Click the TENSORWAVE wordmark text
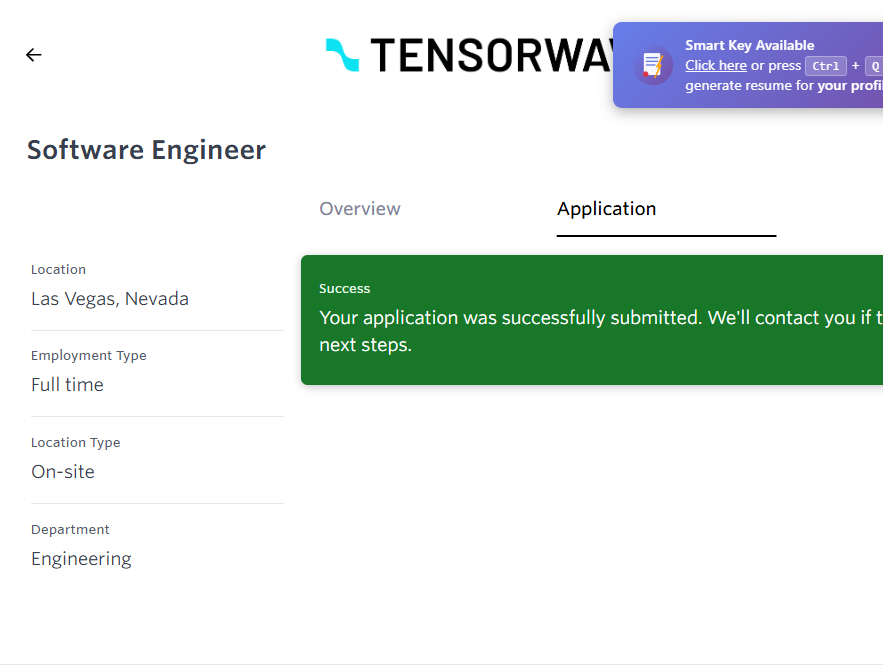The height and width of the screenshot is (670, 883). (x=490, y=56)
